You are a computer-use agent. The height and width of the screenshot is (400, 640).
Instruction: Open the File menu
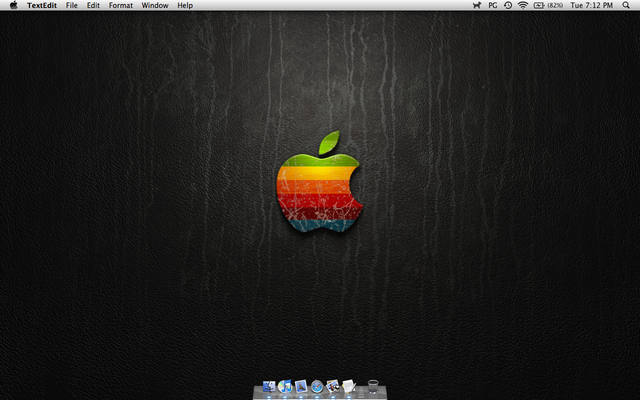(71, 5)
